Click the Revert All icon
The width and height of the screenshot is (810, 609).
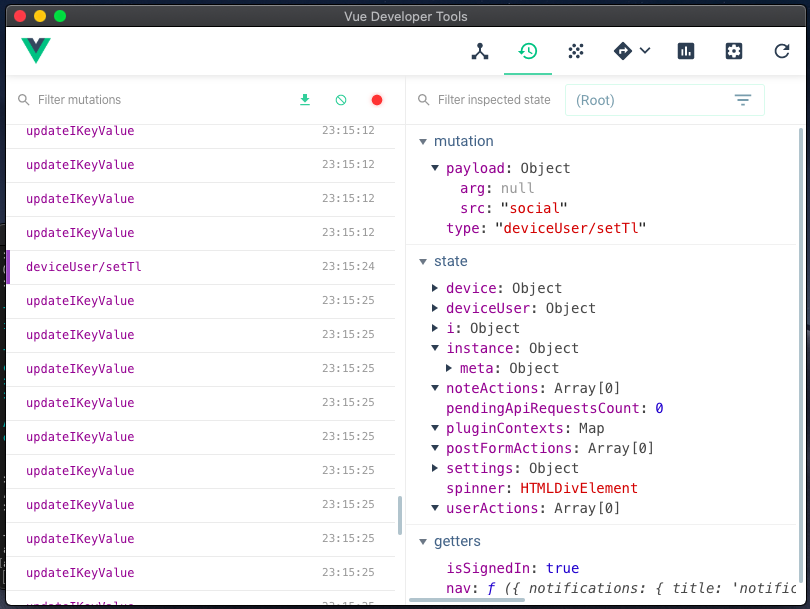[x=341, y=100]
